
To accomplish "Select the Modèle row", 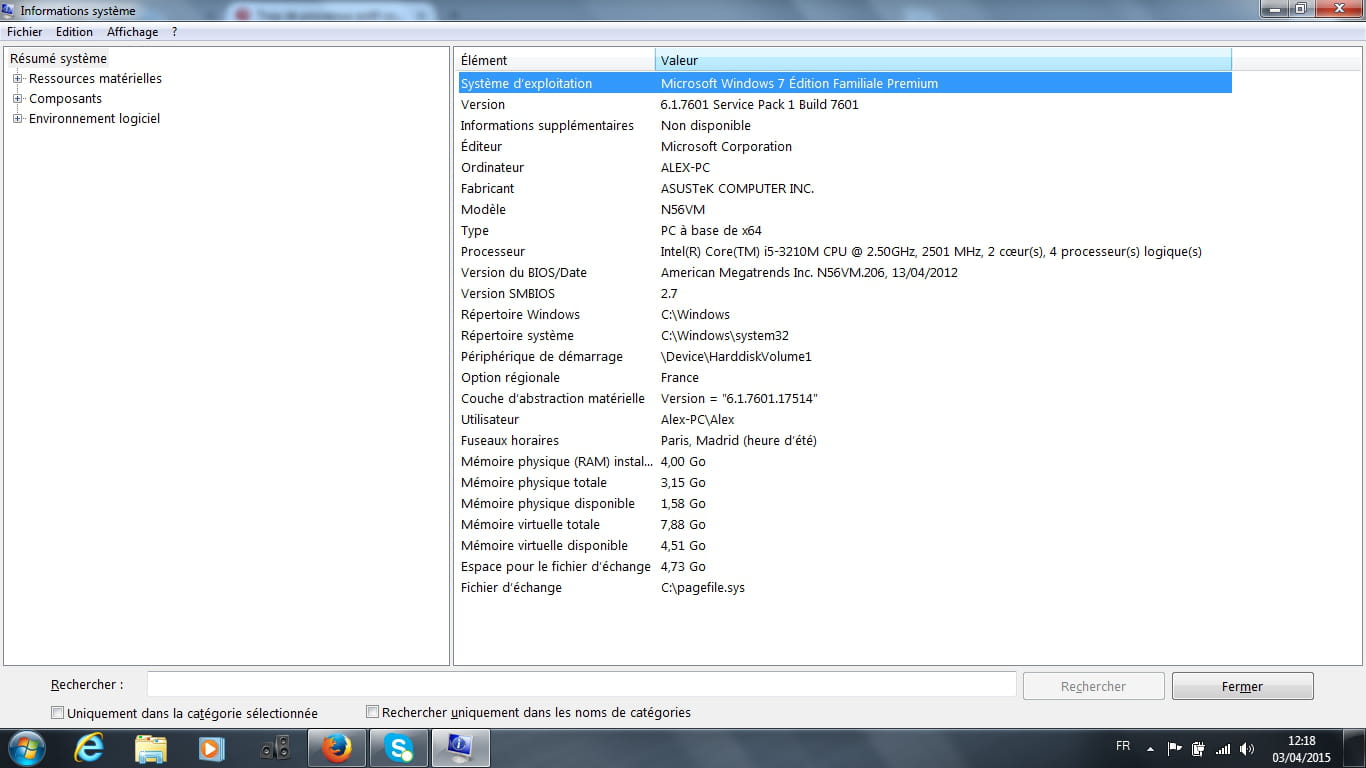I will [x=844, y=209].
